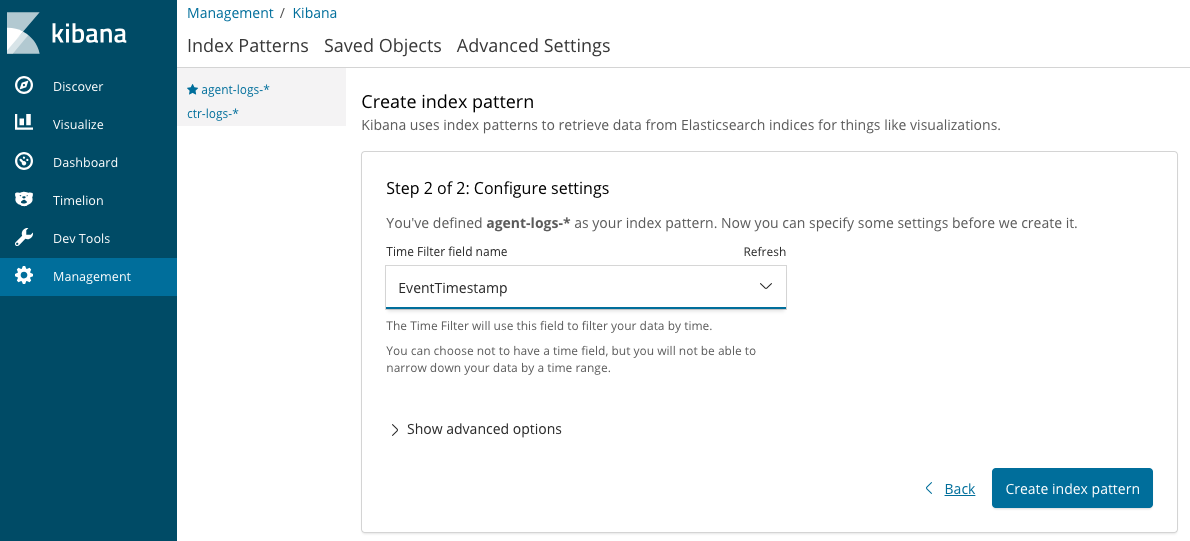1190x541 pixels.
Task: Switch to the Saved Objects tab
Action: [x=383, y=46]
